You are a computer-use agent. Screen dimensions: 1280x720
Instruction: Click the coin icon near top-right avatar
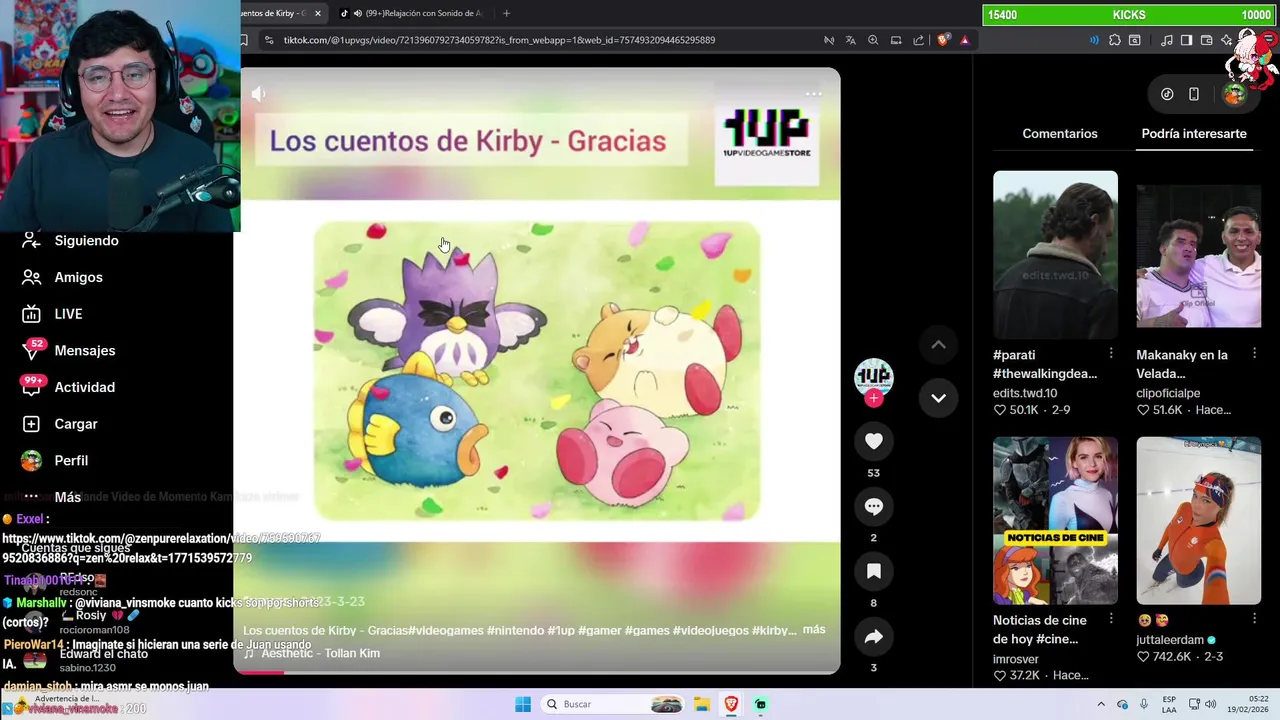1167,94
